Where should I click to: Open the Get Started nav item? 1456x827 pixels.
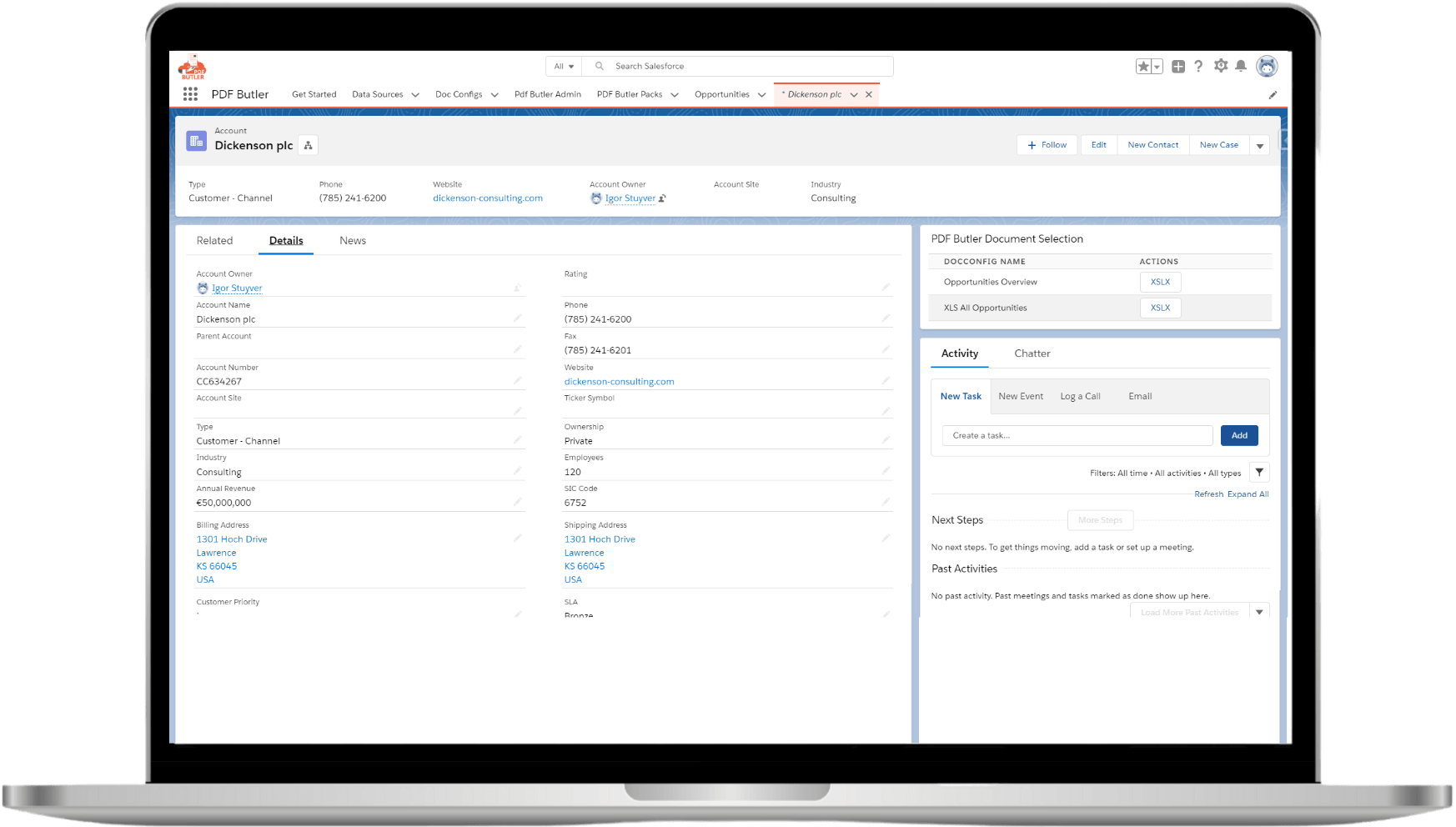click(x=314, y=95)
